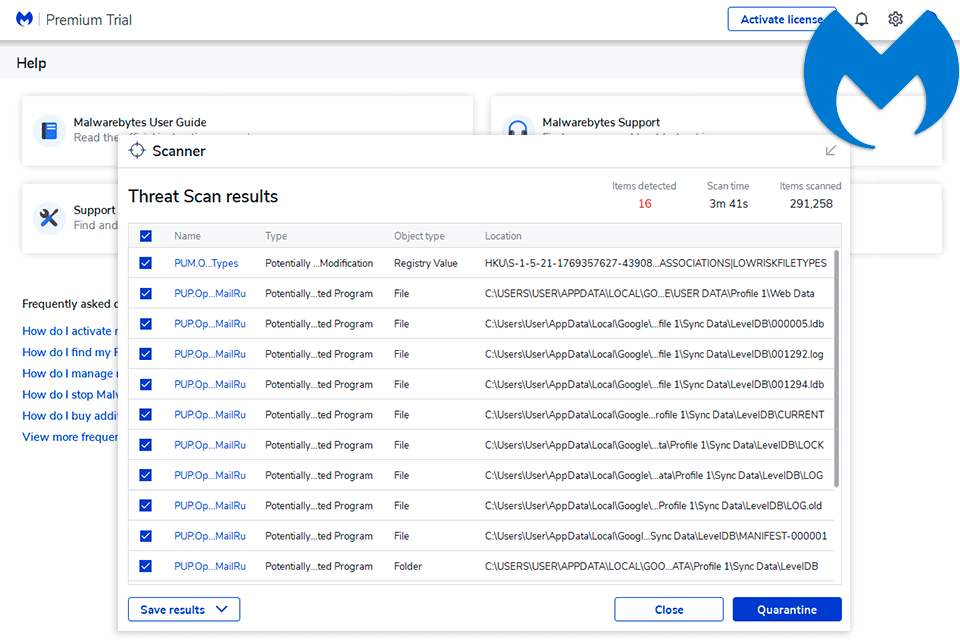Viewport: 960px width, 640px height.
Task: Click Activate license button
Action: [781, 19]
